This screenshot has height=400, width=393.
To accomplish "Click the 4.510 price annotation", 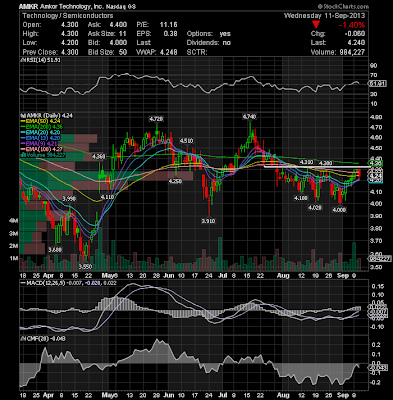I will click(186, 141).
